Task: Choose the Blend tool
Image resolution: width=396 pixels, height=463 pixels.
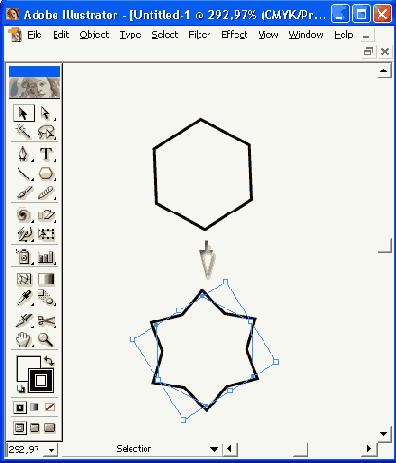Action: [46, 298]
